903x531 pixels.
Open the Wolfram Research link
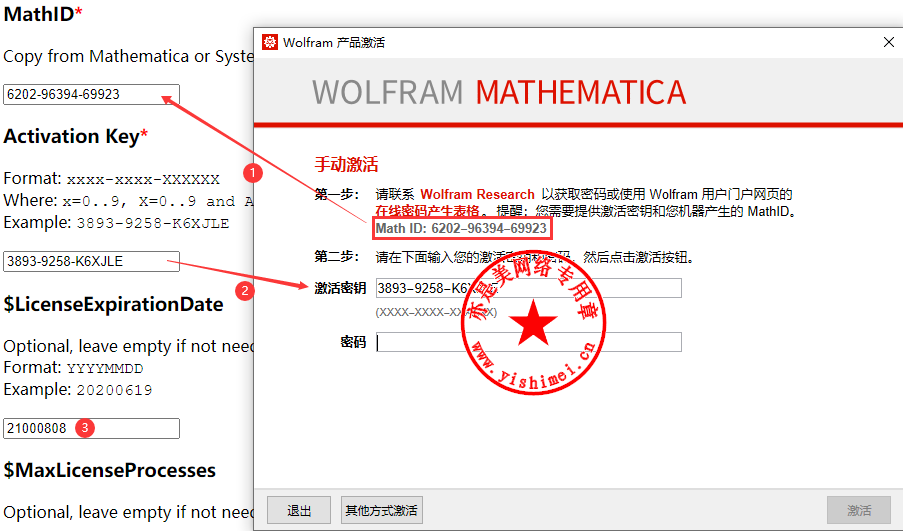click(477, 194)
